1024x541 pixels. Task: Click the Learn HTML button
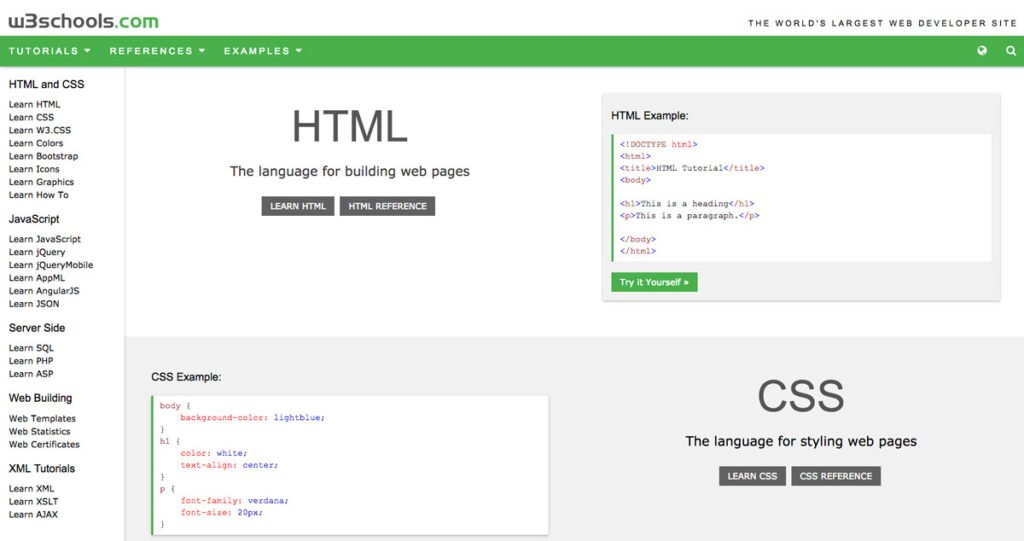pos(298,206)
